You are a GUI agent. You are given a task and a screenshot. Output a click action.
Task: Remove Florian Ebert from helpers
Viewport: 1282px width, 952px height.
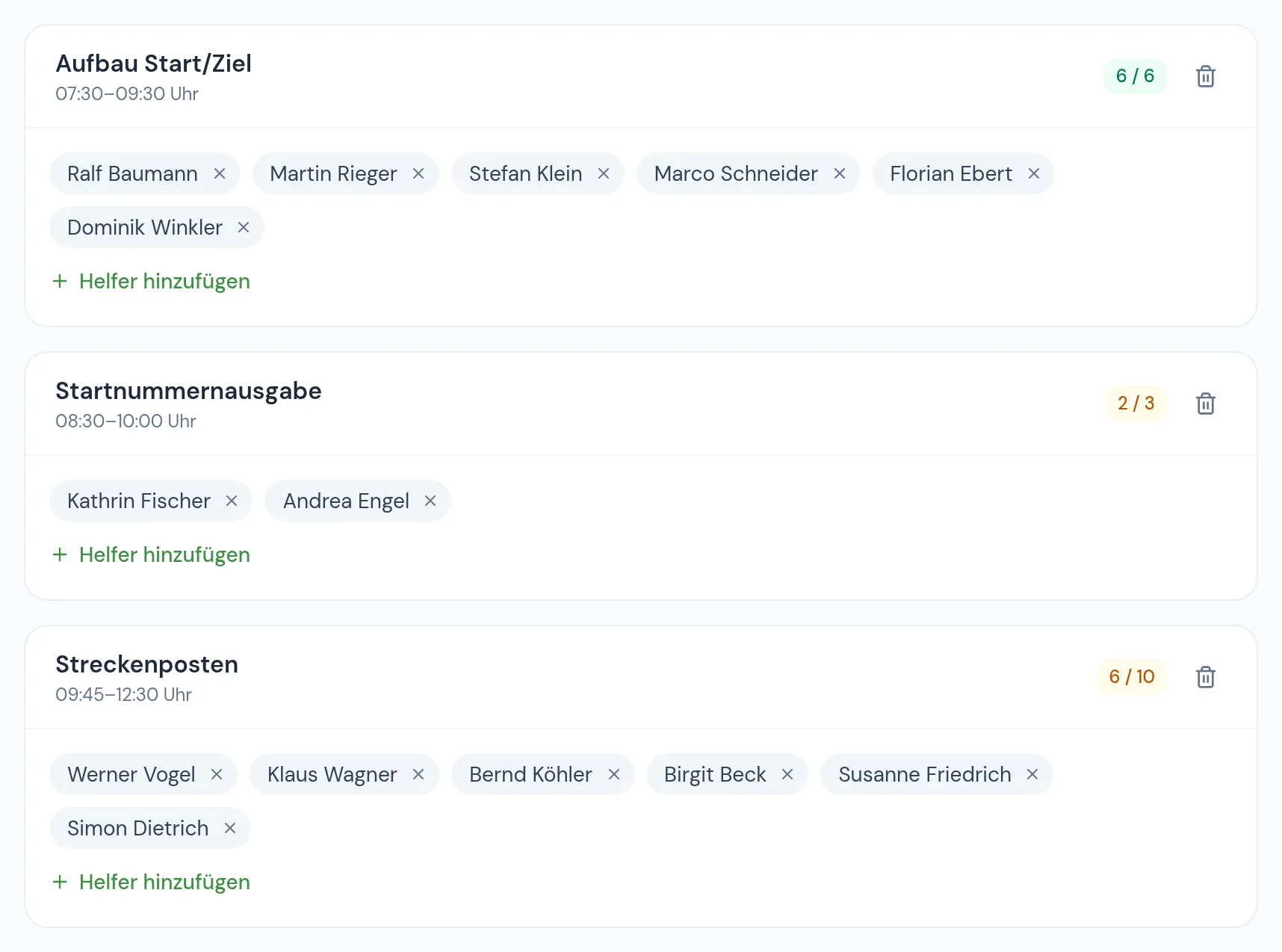pos(1034,173)
